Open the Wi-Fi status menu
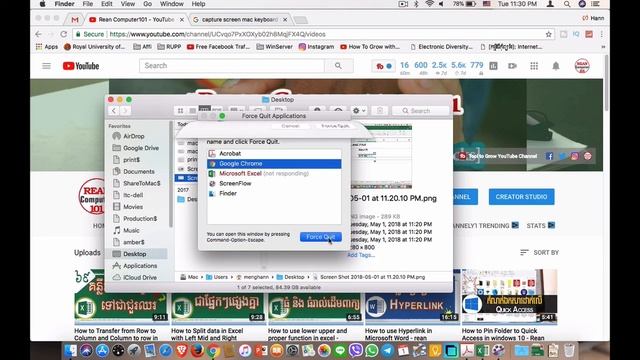 coord(429,4)
